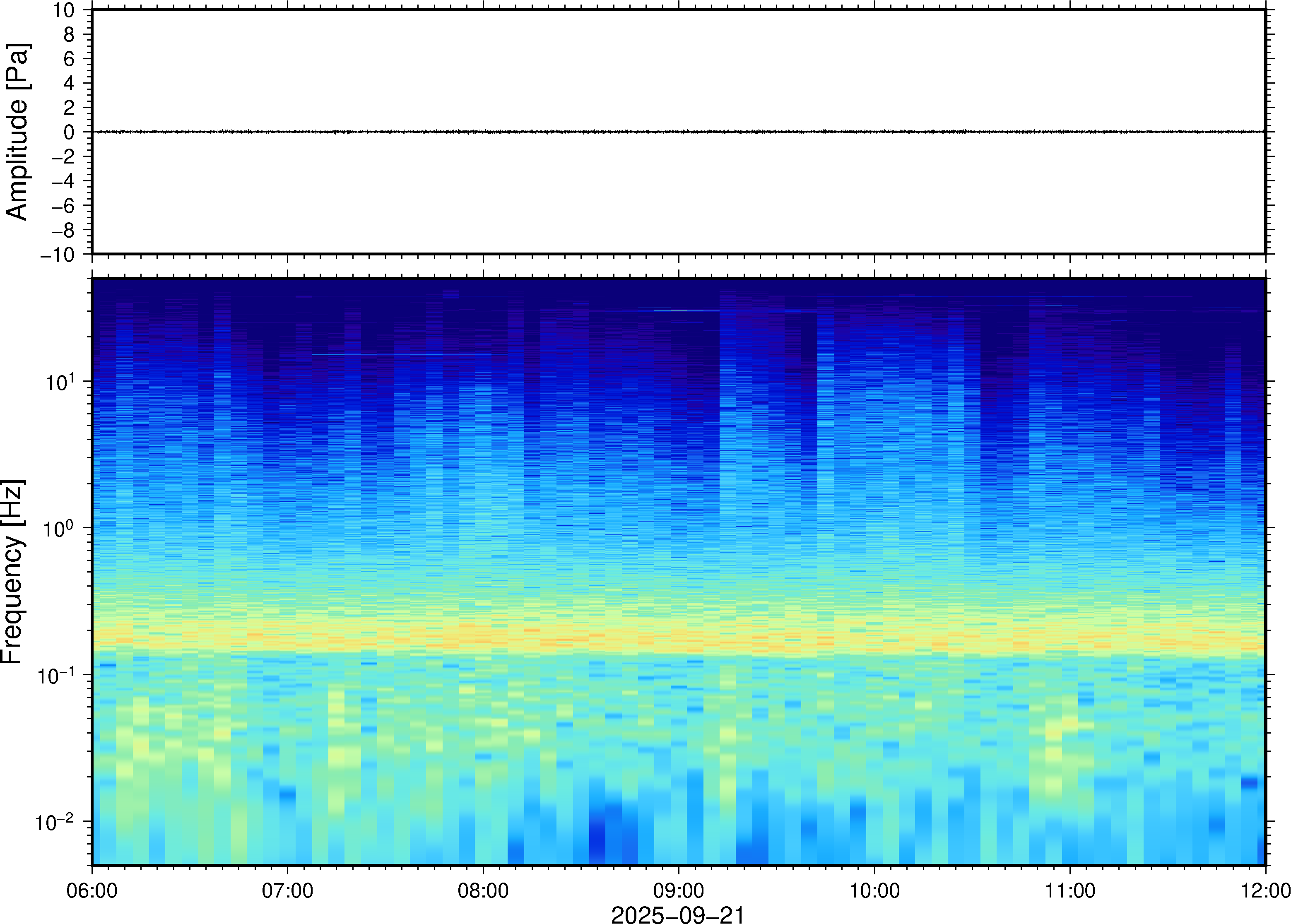This screenshot has height=924, width=1291.
Task: Click the amplitude tick label 0
Action: (69, 132)
